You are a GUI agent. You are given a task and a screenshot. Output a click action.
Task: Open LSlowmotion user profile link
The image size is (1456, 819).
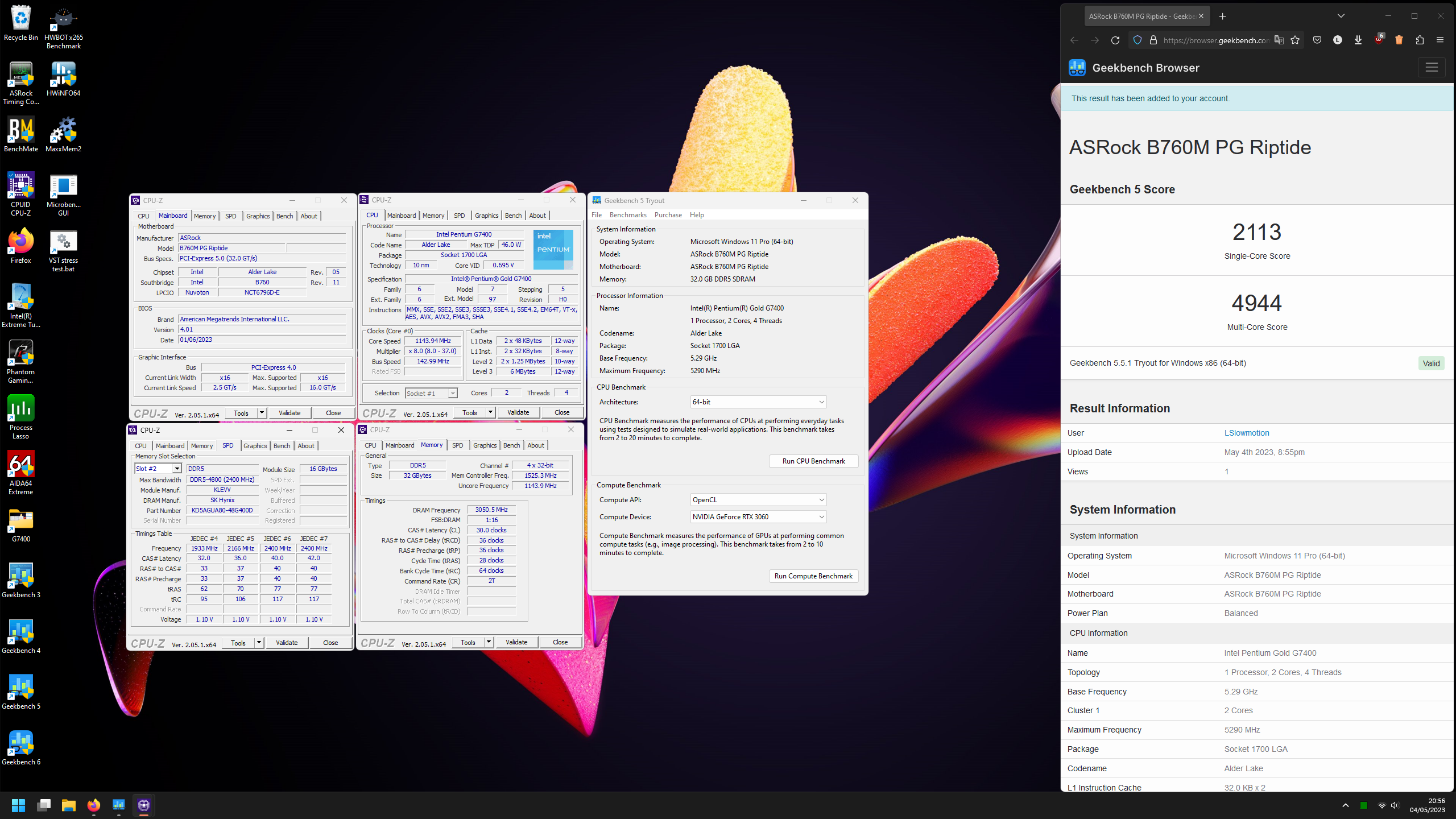pos(1247,433)
